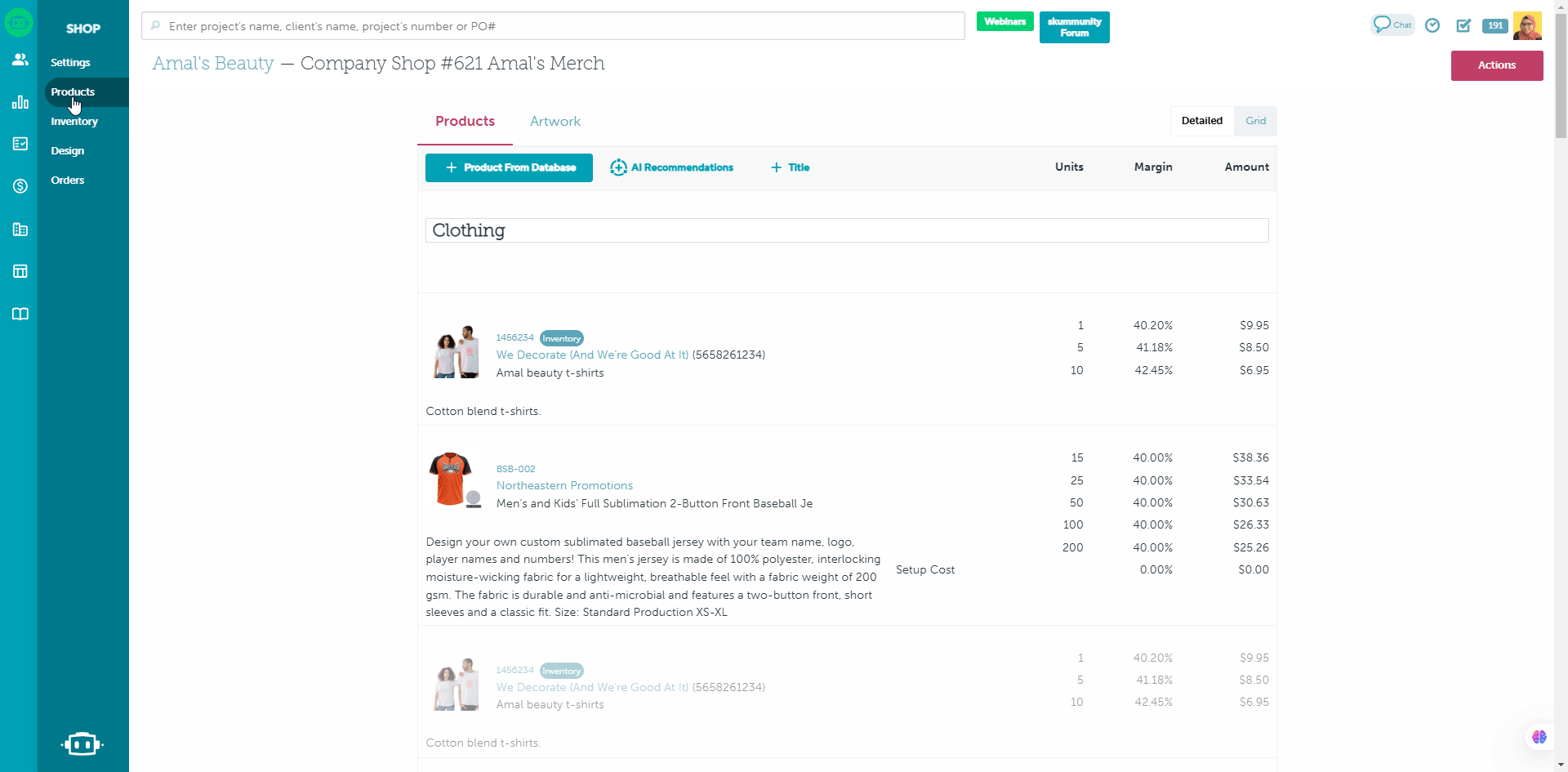Click the clock checkmark reminders icon
The height and width of the screenshot is (772, 1568).
(x=1432, y=25)
